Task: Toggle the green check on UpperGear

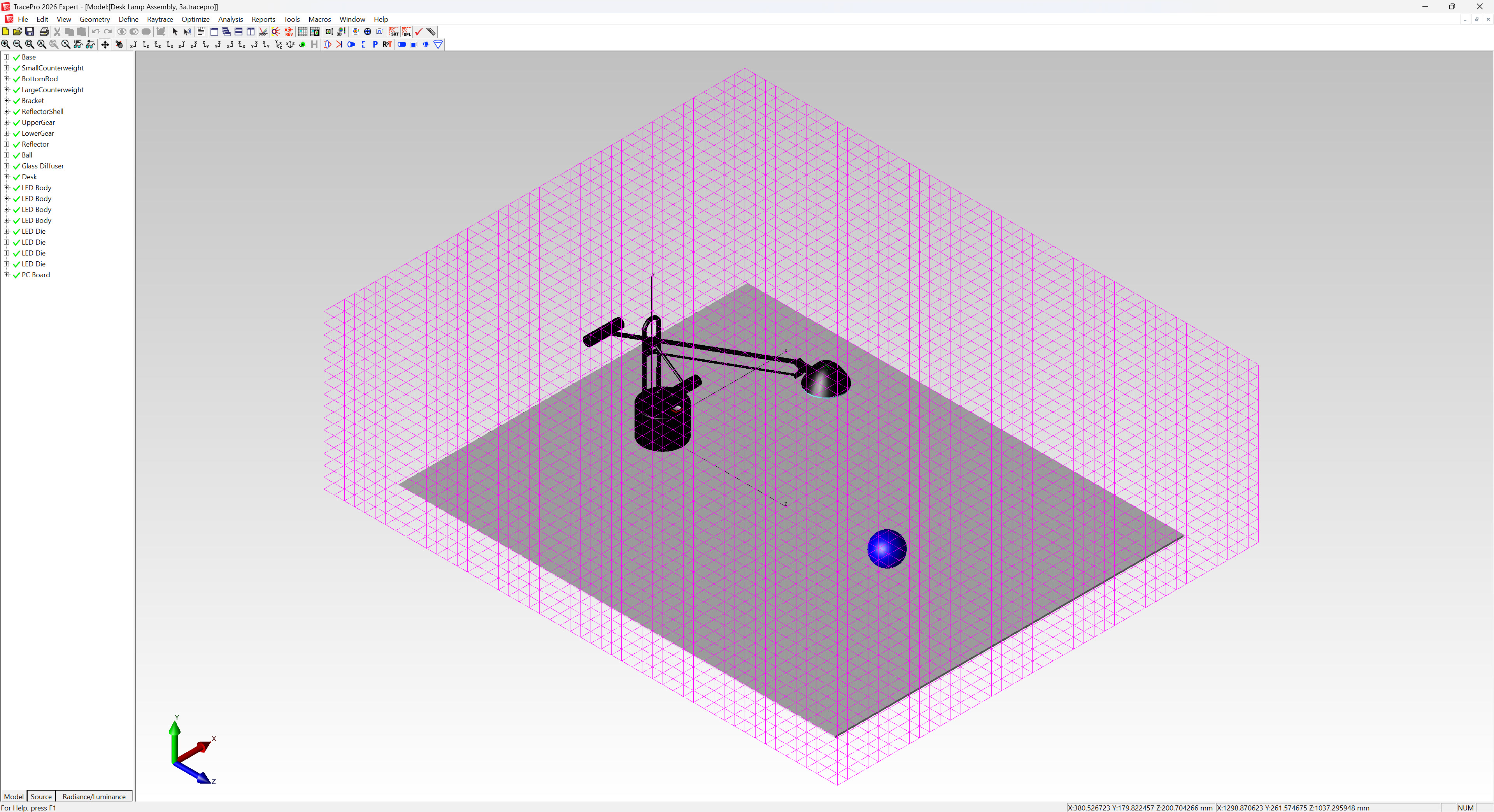Action: pos(16,123)
